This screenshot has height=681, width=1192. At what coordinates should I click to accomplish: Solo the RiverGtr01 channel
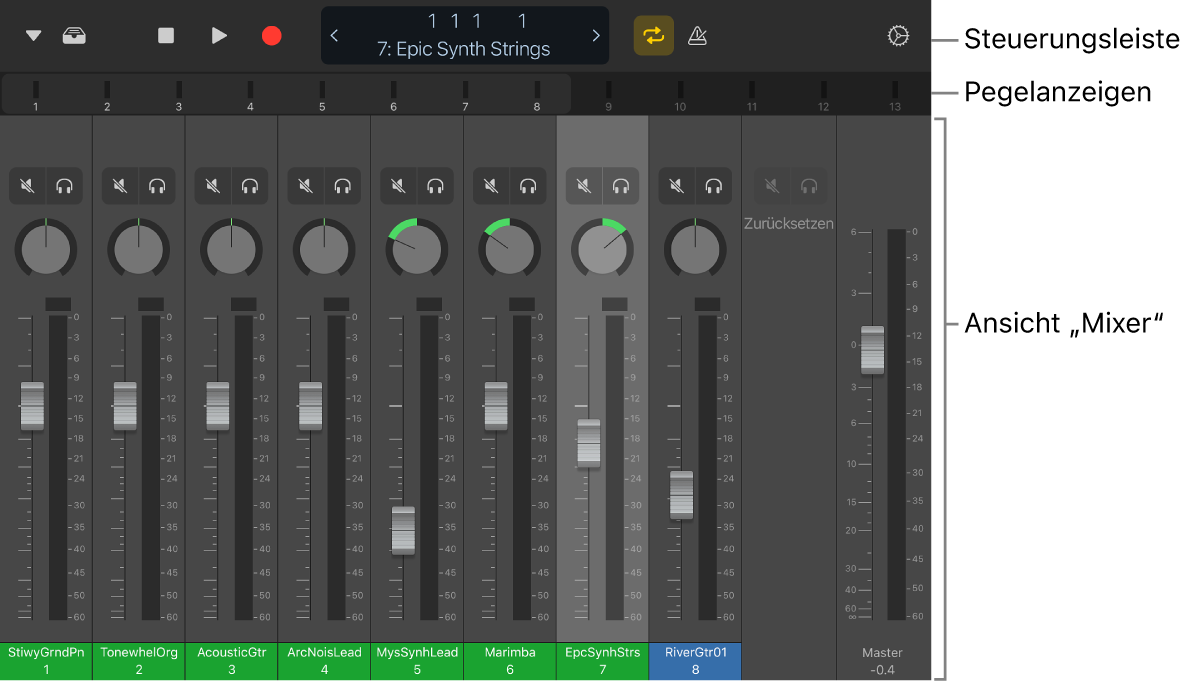tap(713, 186)
